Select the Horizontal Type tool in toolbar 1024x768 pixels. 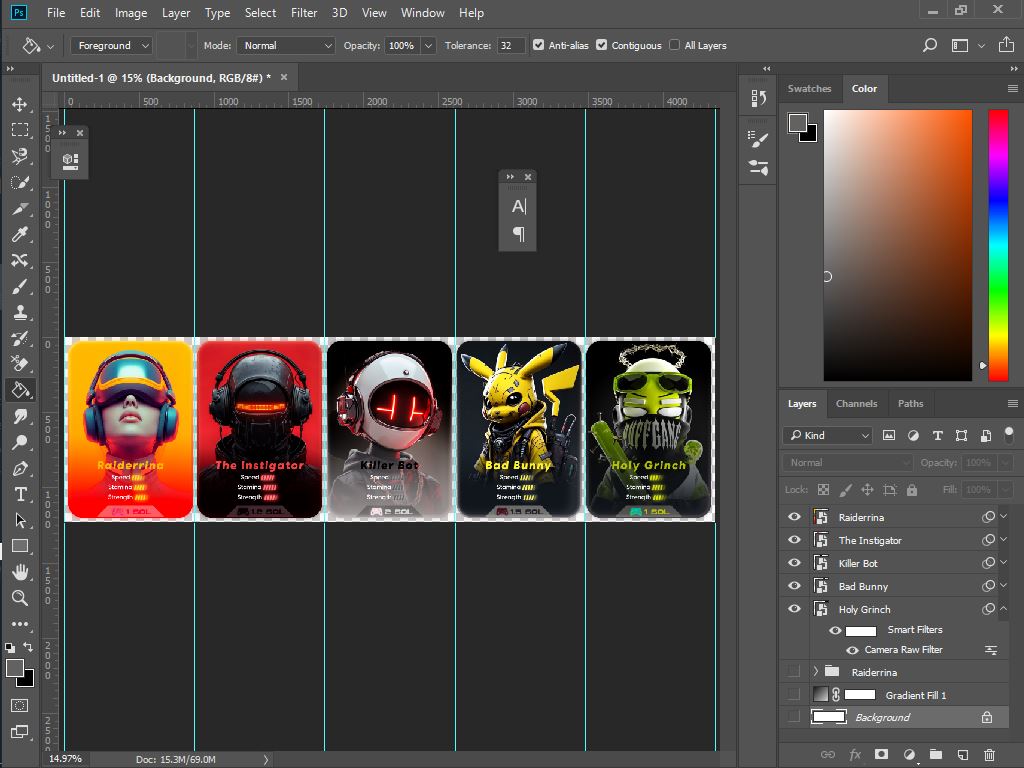19,494
